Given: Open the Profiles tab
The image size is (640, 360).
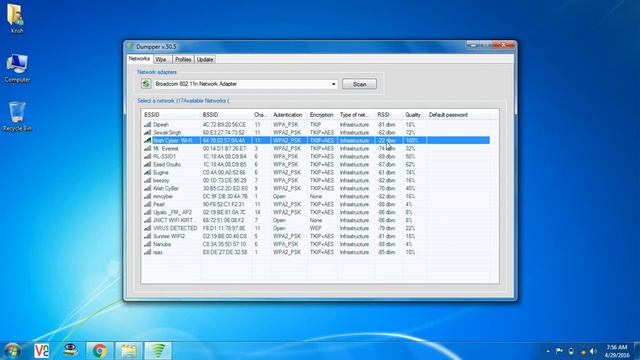Looking at the screenshot, I should pos(183,60).
